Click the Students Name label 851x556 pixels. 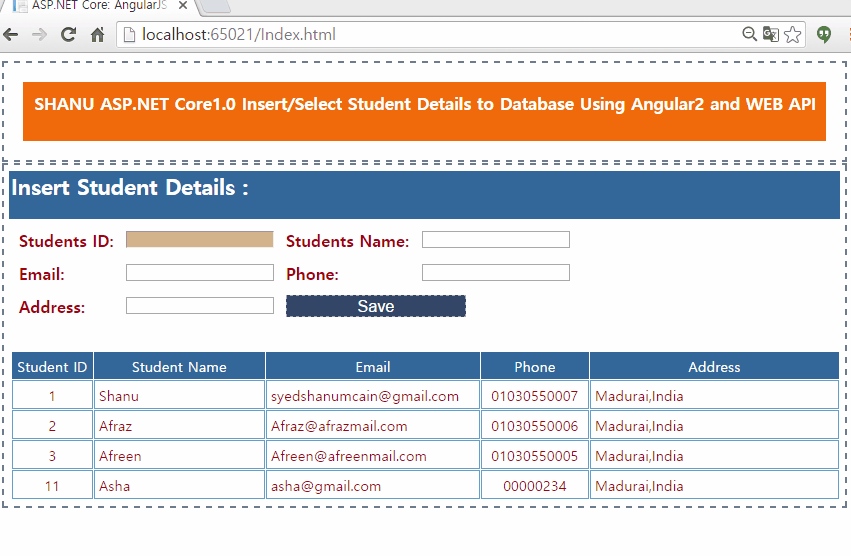347,241
